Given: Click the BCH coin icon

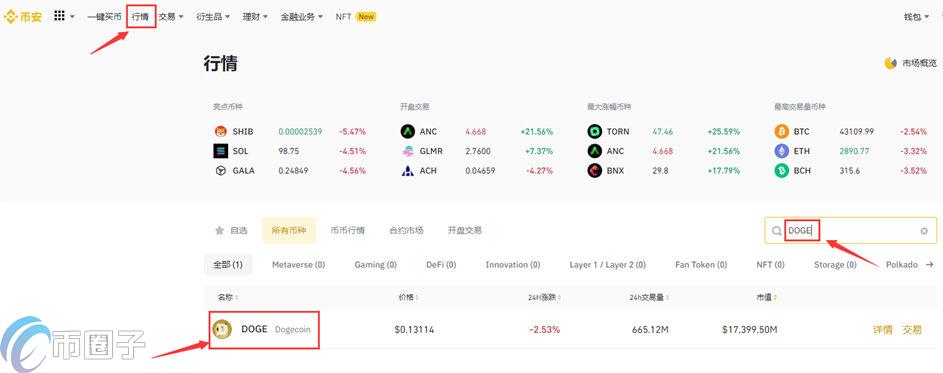Looking at the screenshot, I should tap(782, 171).
